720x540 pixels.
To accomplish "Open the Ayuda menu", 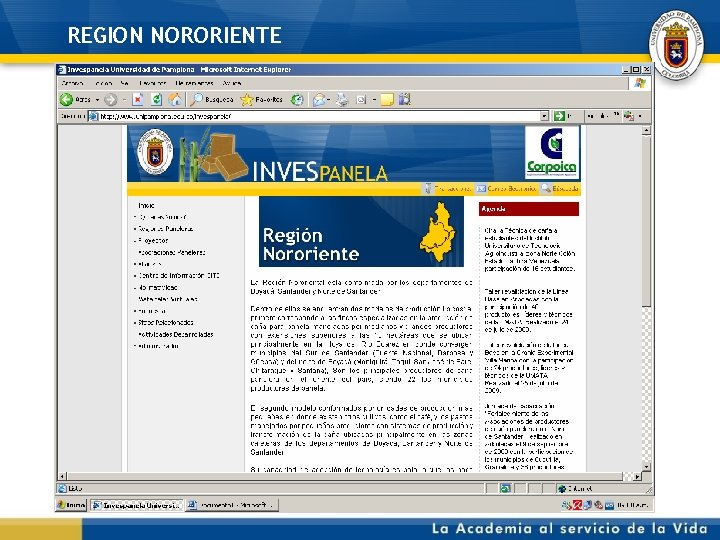I will (x=232, y=83).
